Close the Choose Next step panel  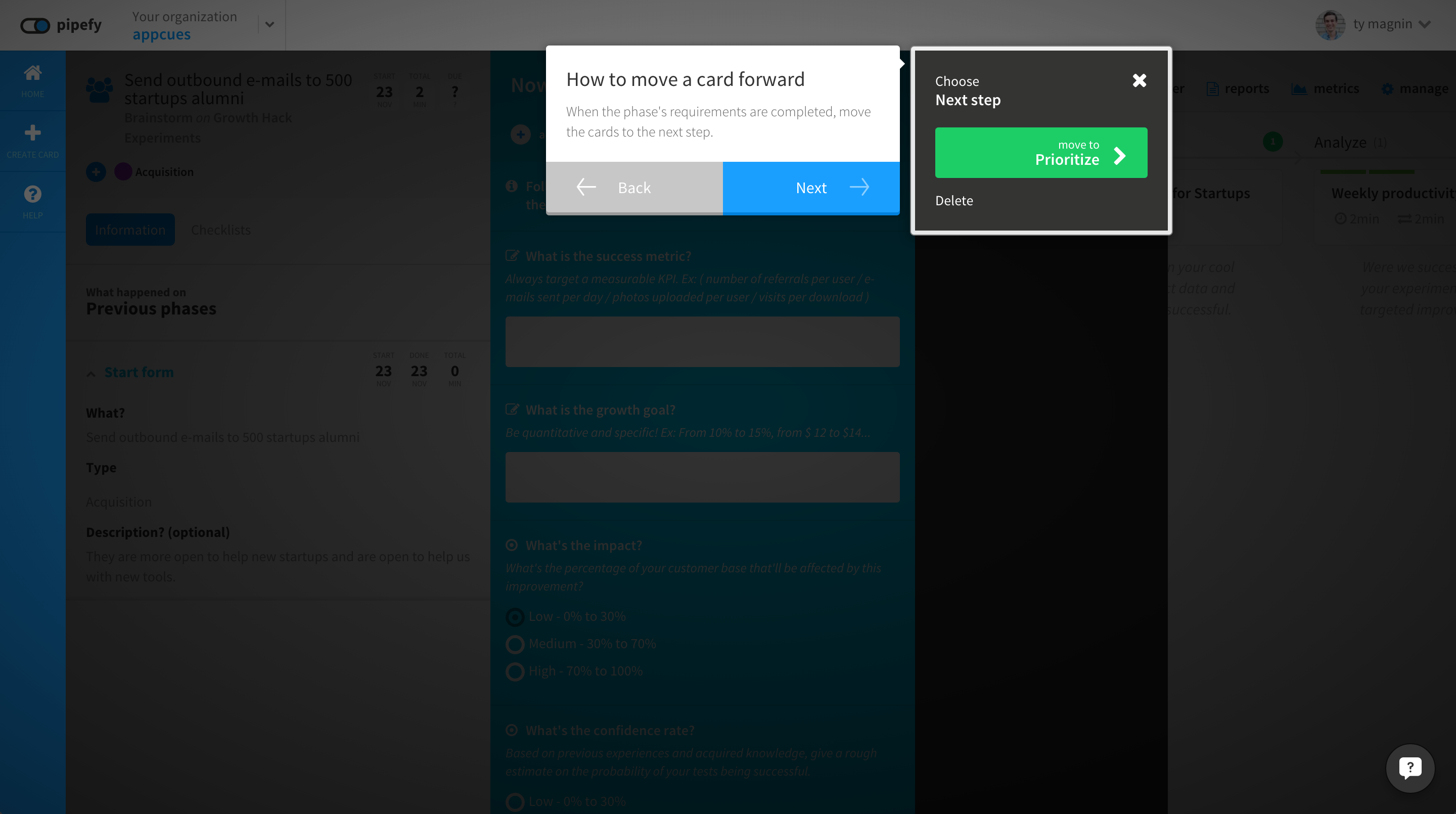[x=1140, y=80]
